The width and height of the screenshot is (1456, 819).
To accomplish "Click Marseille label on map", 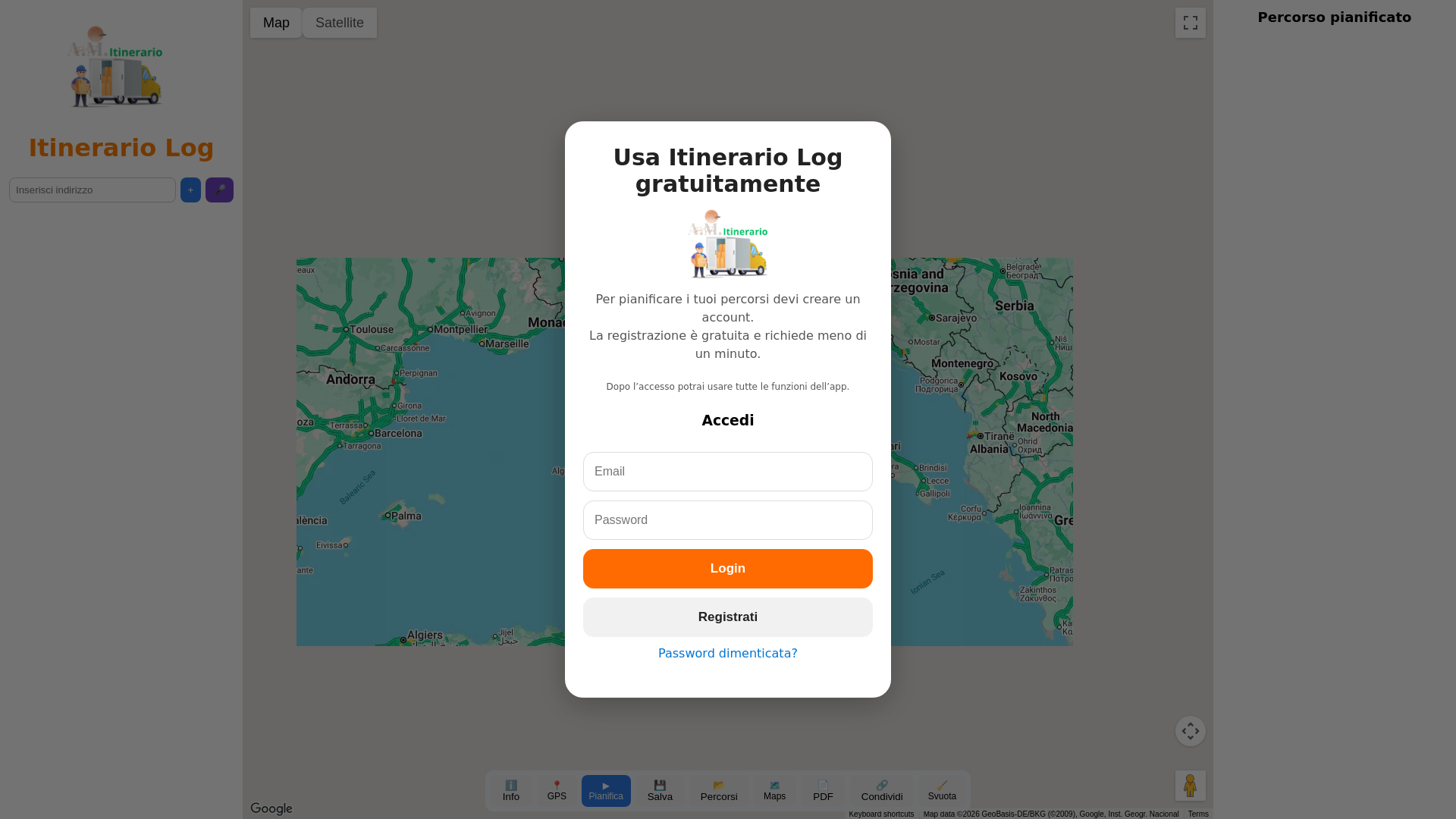I will coord(507,344).
